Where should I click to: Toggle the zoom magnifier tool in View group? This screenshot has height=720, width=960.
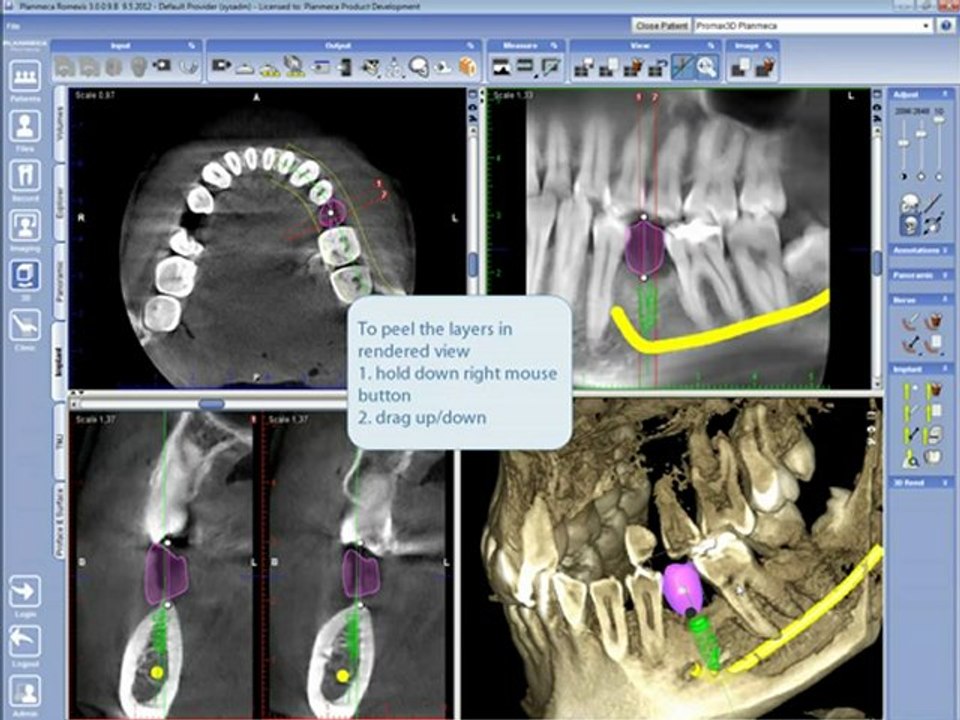707,67
